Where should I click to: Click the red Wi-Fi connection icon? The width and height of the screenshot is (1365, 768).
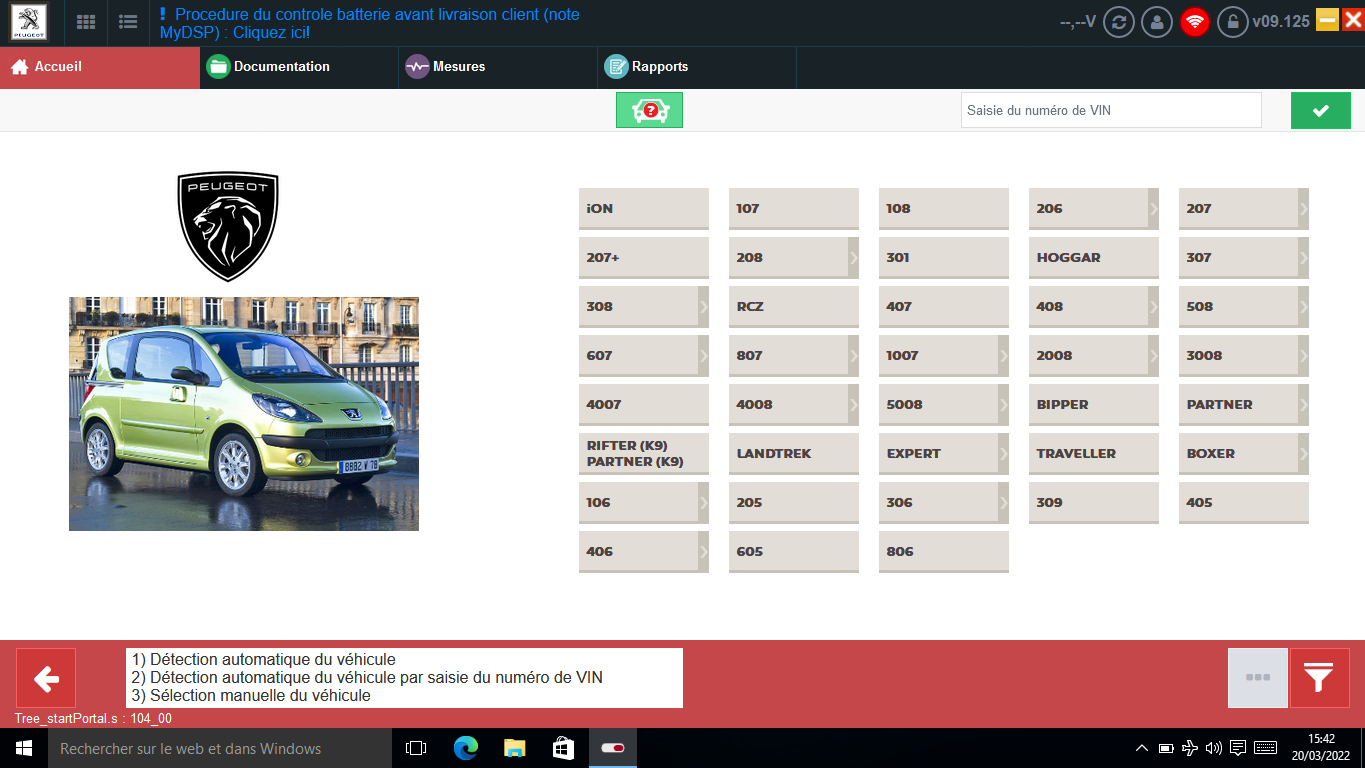1195,22
